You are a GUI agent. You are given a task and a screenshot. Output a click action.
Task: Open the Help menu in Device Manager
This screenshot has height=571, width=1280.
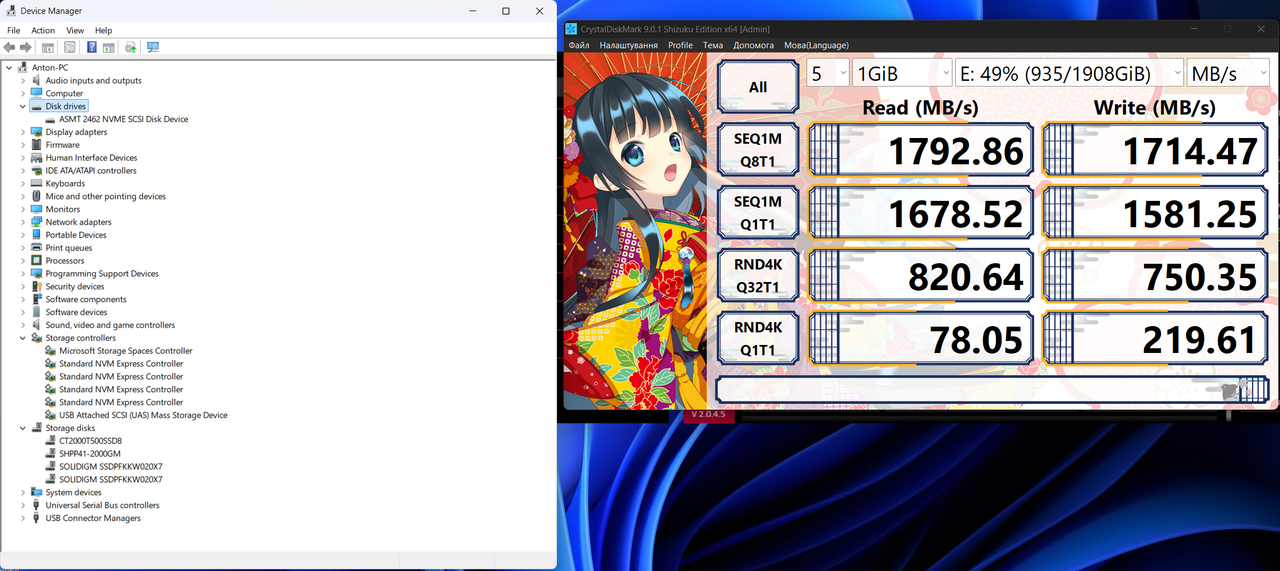tap(103, 30)
